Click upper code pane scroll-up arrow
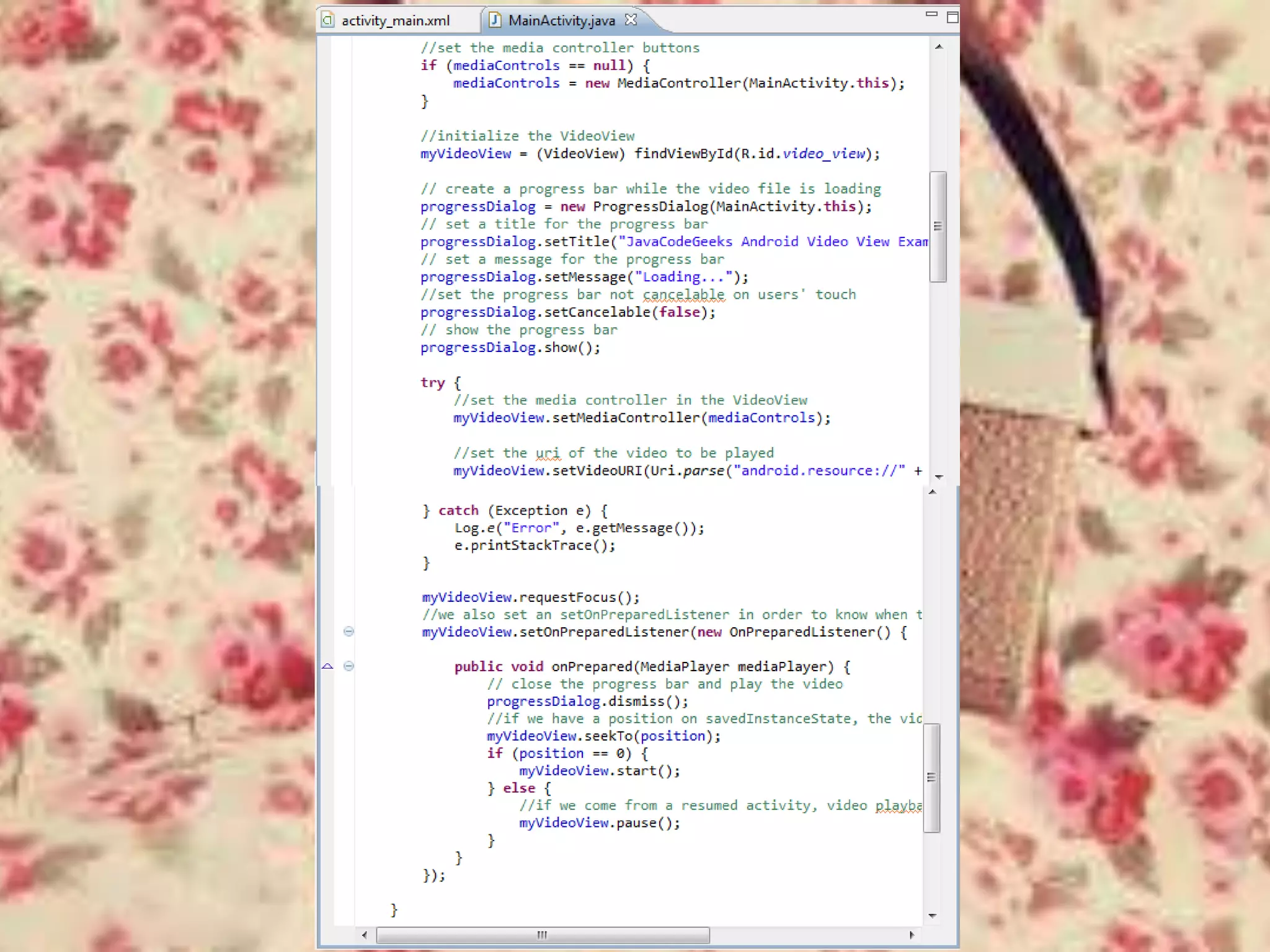Screen dimensions: 1270x952 point(938,47)
